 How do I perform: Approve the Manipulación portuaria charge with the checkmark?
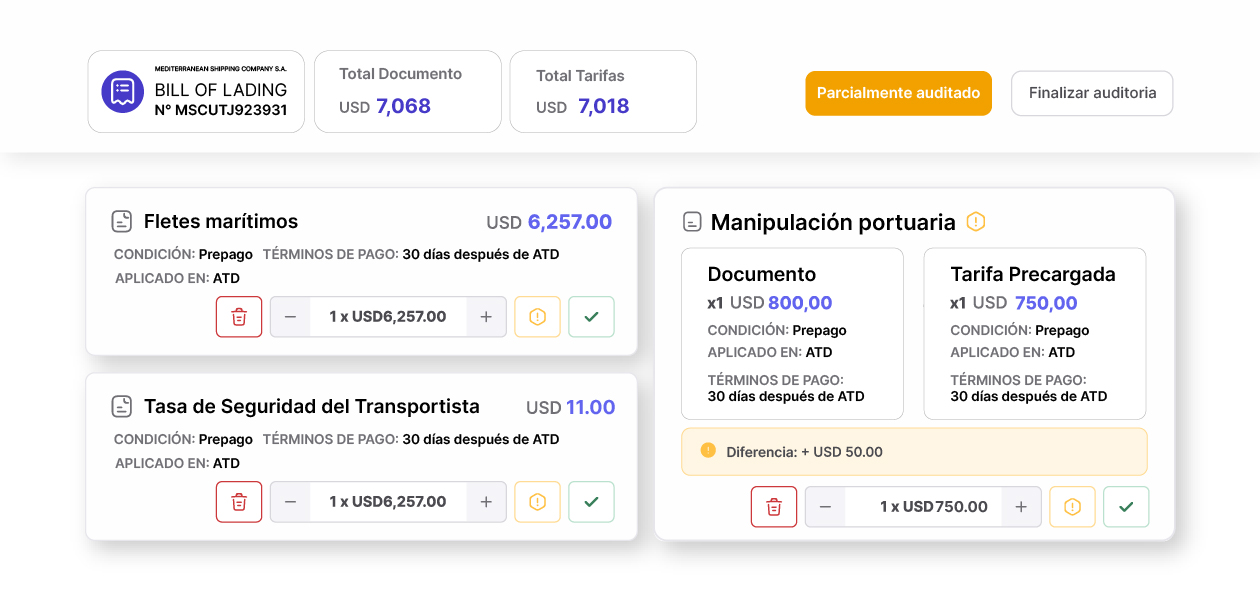pyautogui.click(x=1126, y=507)
